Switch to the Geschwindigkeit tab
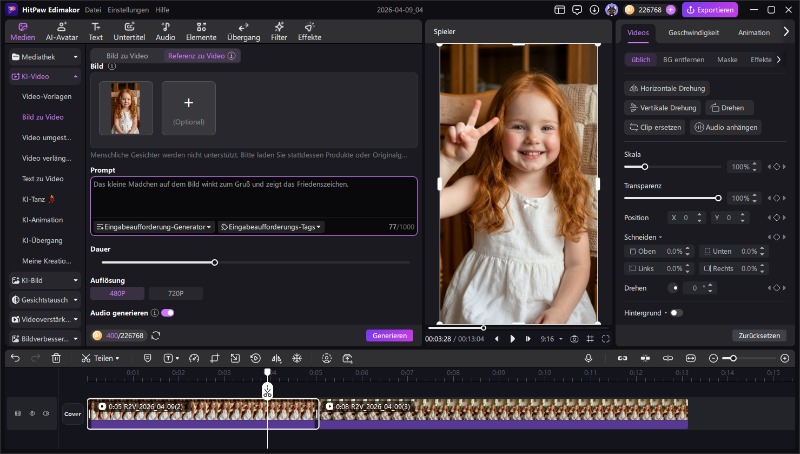 (x=693, y=33)
